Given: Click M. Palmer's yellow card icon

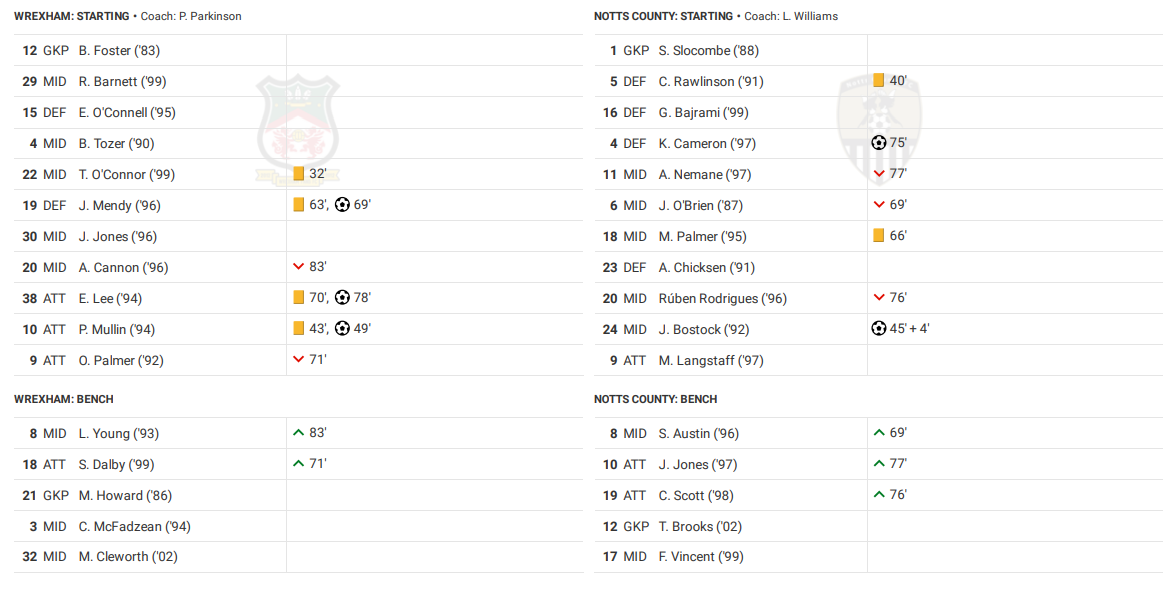Looking at the screenshot, I should [878, 236].
